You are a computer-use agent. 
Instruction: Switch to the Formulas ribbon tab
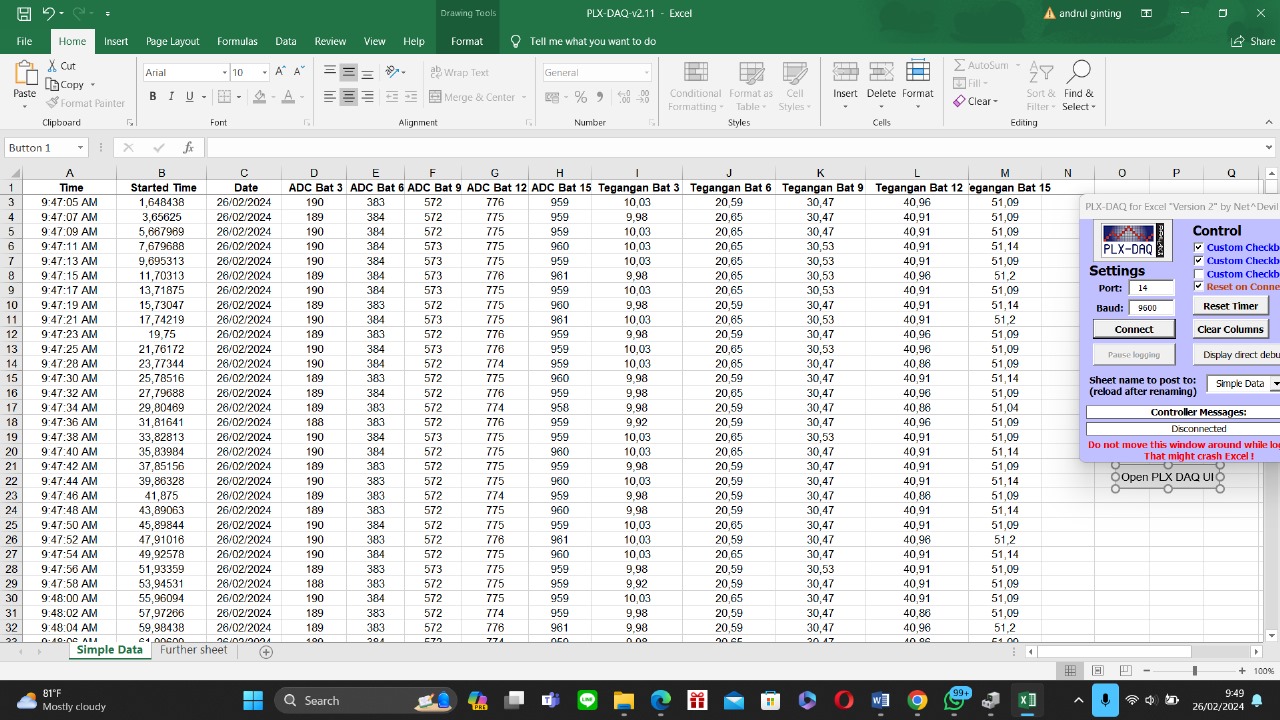[x=237, y=41]
